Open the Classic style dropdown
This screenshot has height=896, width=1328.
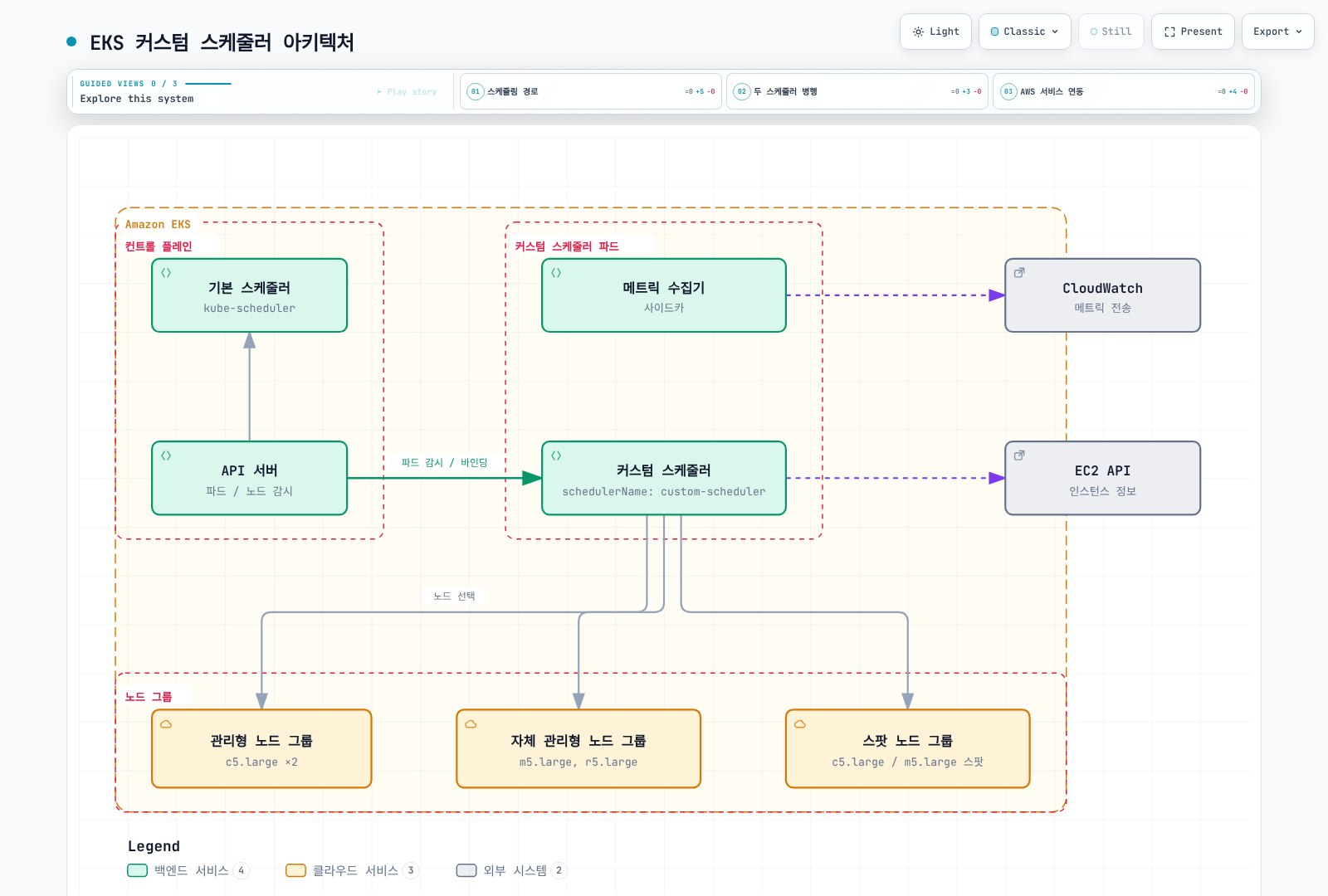(x=1025, y=32)
